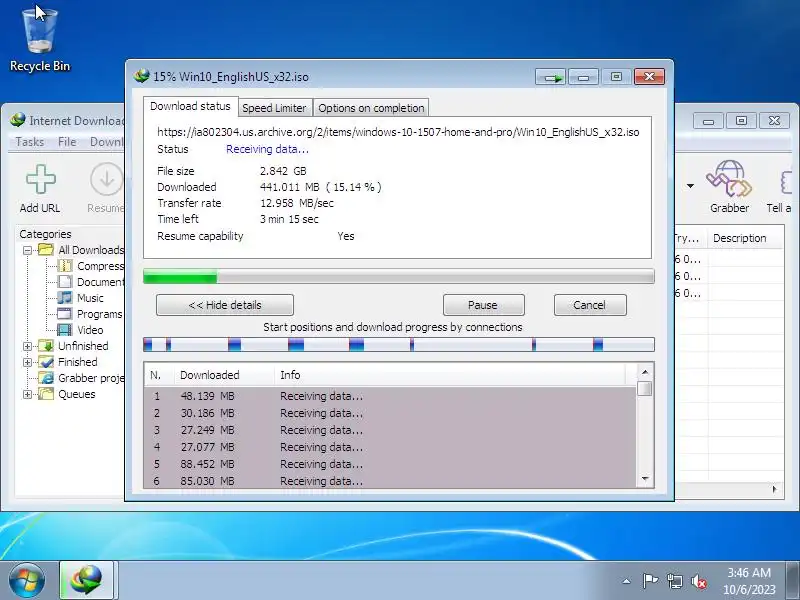Select connection row with 27.077 MB
The image size is (800, 600).
(x=390, y=447)
